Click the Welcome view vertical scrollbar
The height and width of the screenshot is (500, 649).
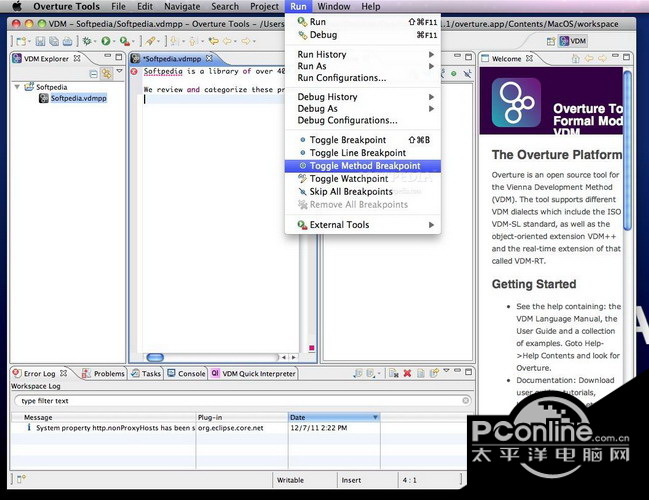click(x=627, y=151)
